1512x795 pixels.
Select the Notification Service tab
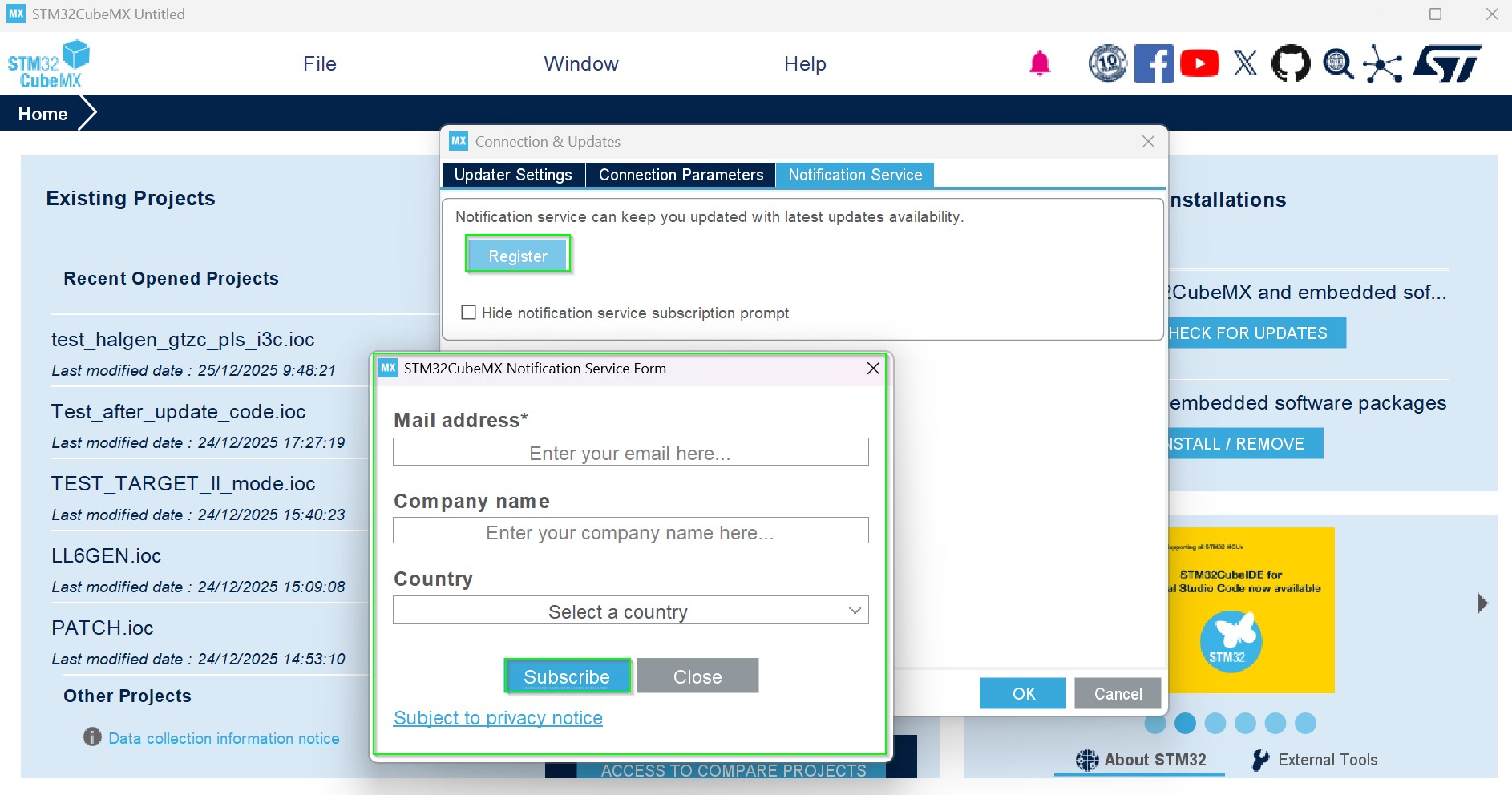pyautogui.click(x=855, y=175)
